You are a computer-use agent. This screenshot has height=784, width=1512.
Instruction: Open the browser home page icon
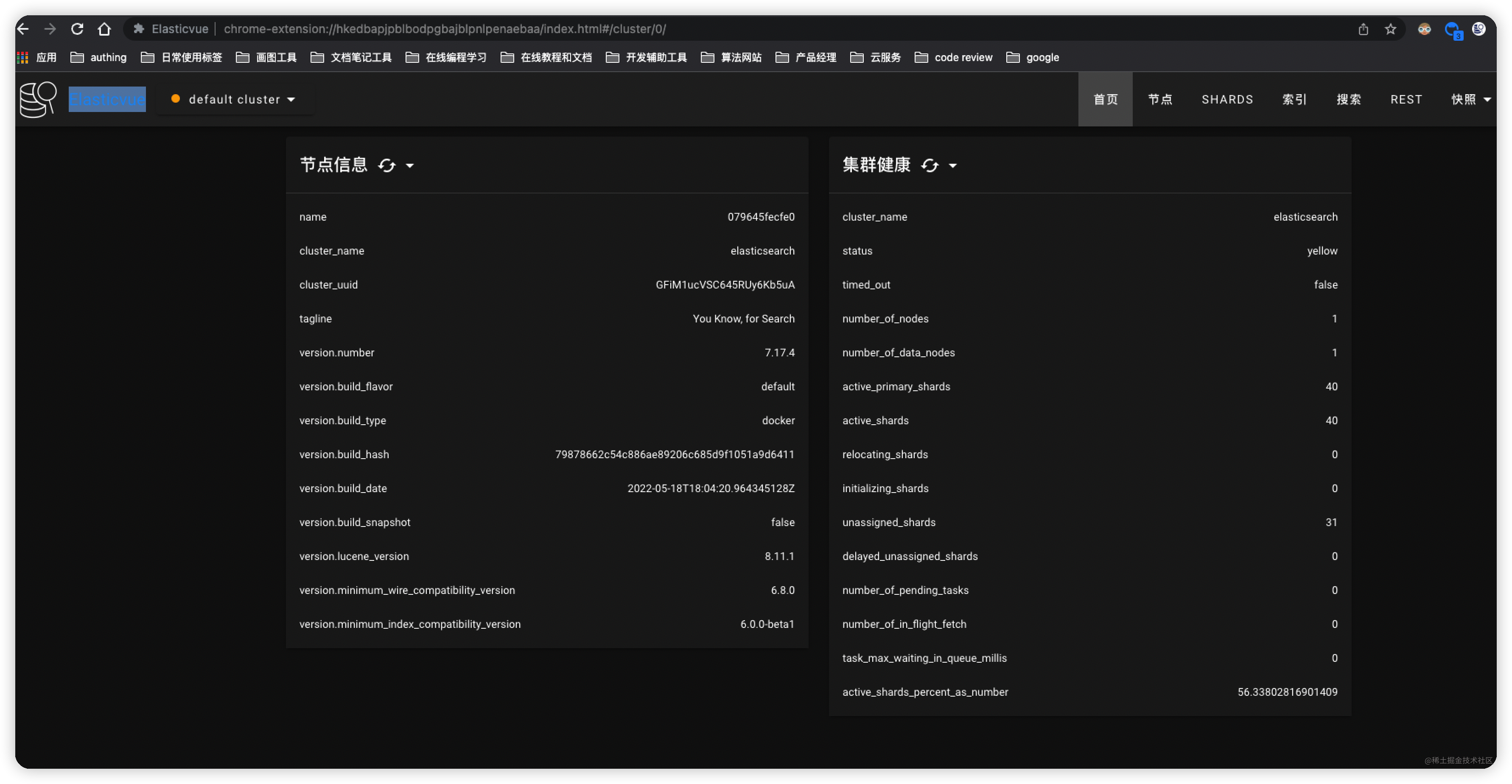[104, 29]
